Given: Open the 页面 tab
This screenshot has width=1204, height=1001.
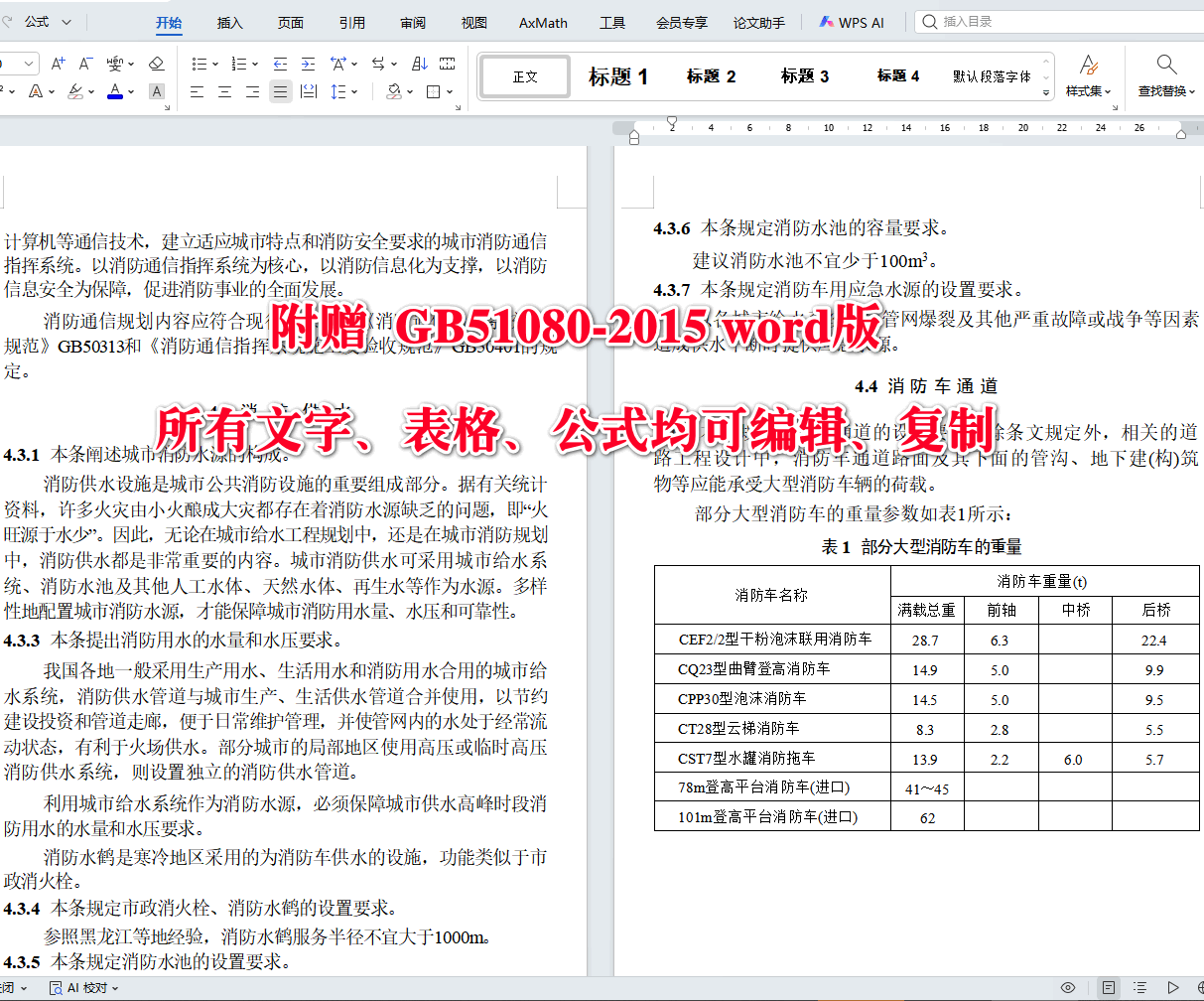Looking at the screenshot, I should click(290, 22).
